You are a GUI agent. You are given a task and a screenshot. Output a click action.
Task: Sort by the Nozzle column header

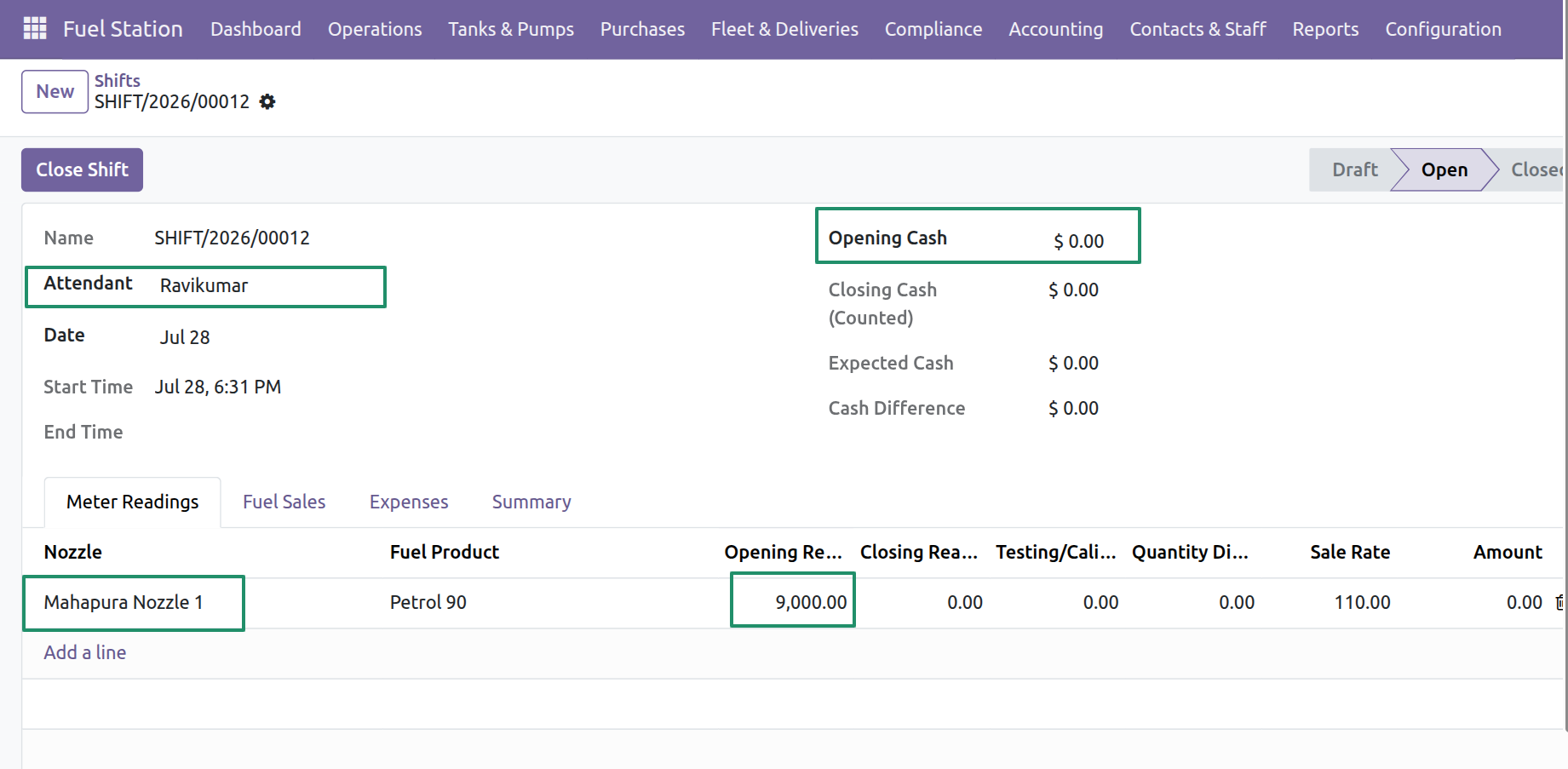coord(73,553)
